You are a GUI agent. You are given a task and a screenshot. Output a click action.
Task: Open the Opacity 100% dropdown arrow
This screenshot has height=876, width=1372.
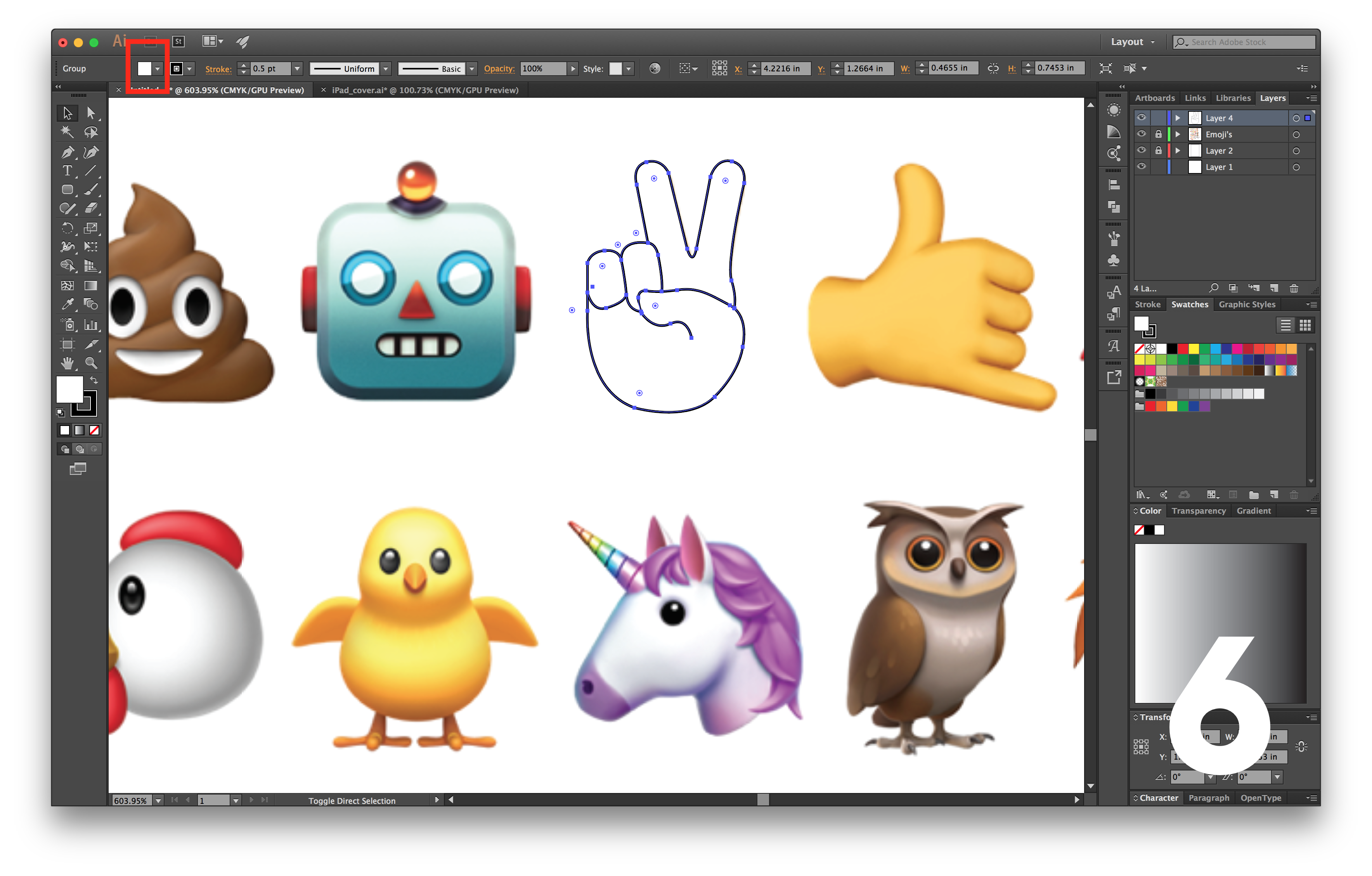573,68
